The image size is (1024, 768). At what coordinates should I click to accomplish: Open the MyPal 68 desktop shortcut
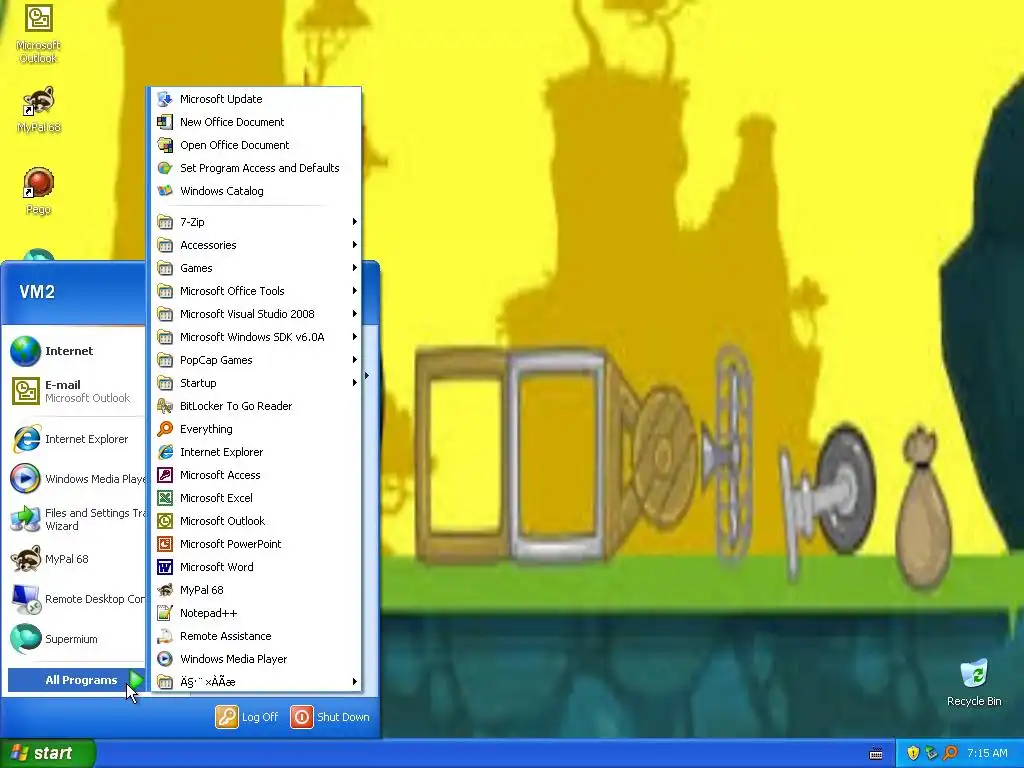coord(38,110)
